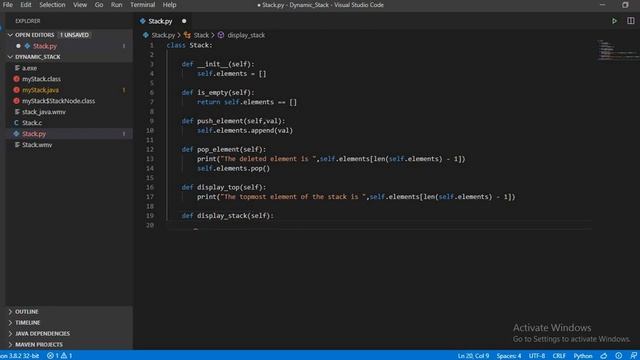Click the Stack class breadcrumb

[201, 35]
